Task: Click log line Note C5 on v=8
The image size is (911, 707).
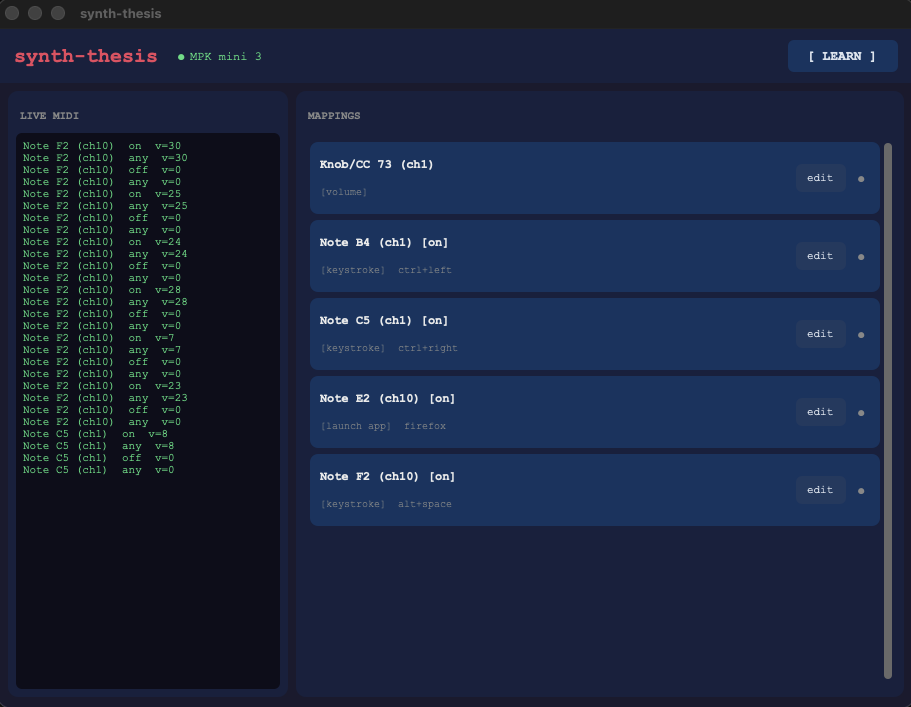Action: point(95,434)
